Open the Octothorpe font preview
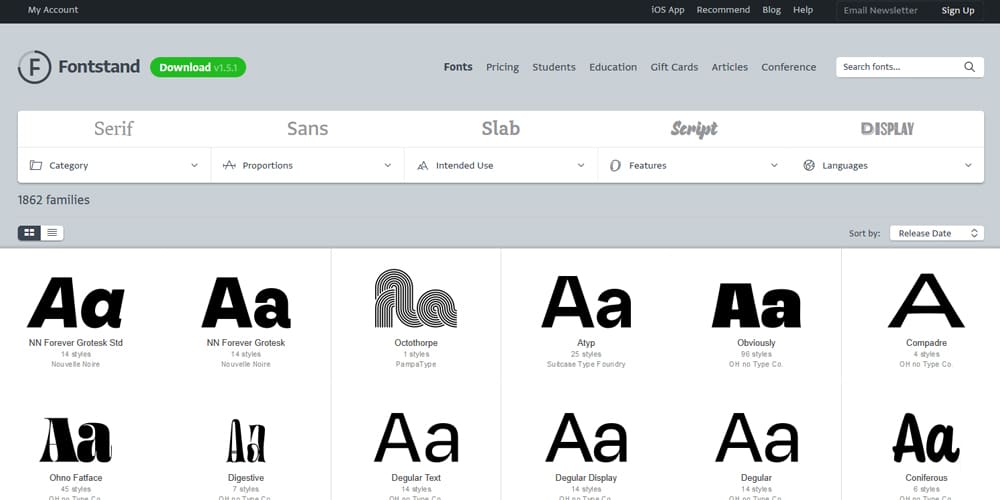The height and width of the screenshot is (500, 1000). coord(416,298)
